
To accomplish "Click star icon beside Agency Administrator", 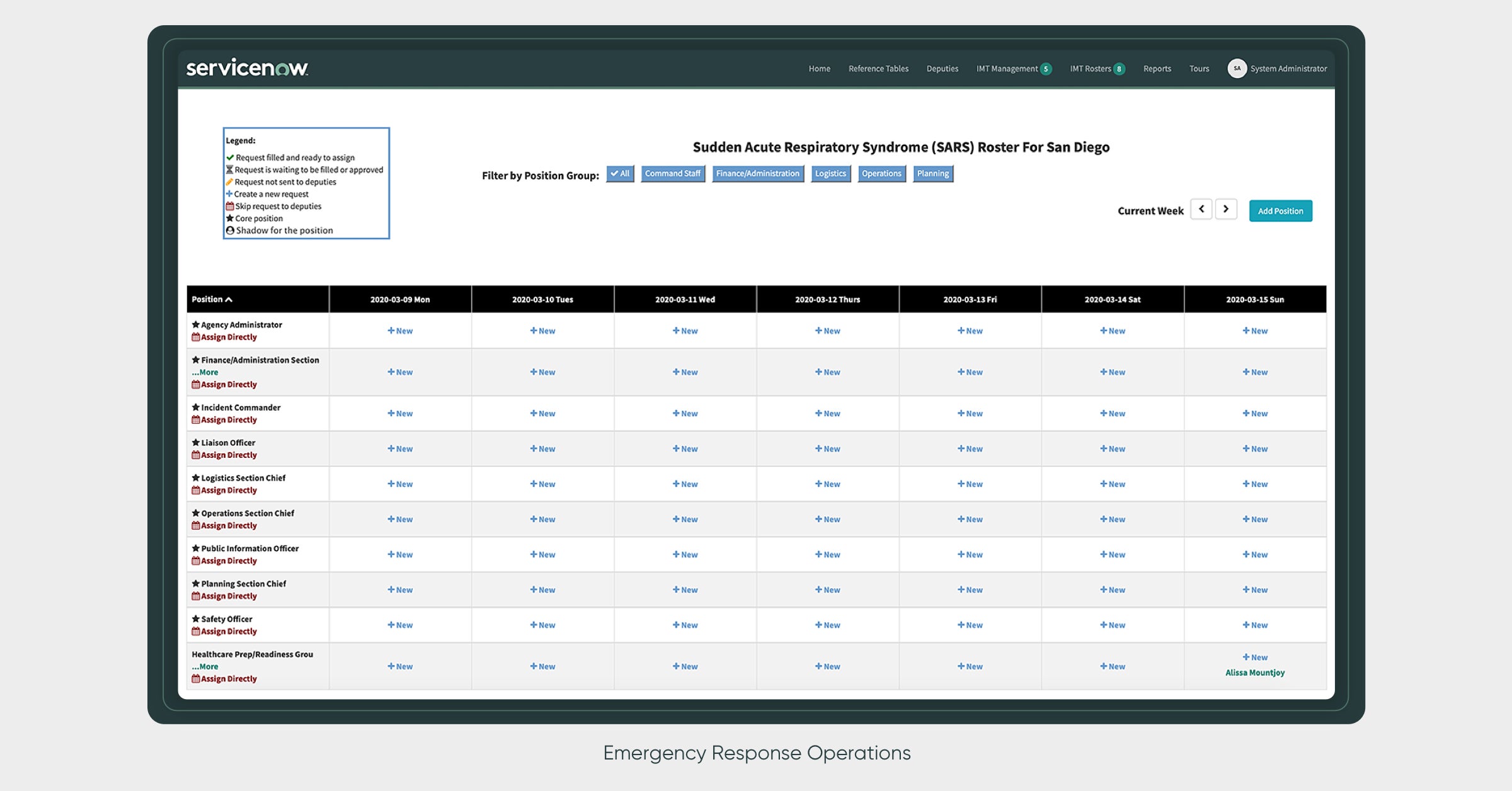I will point(196,325).
